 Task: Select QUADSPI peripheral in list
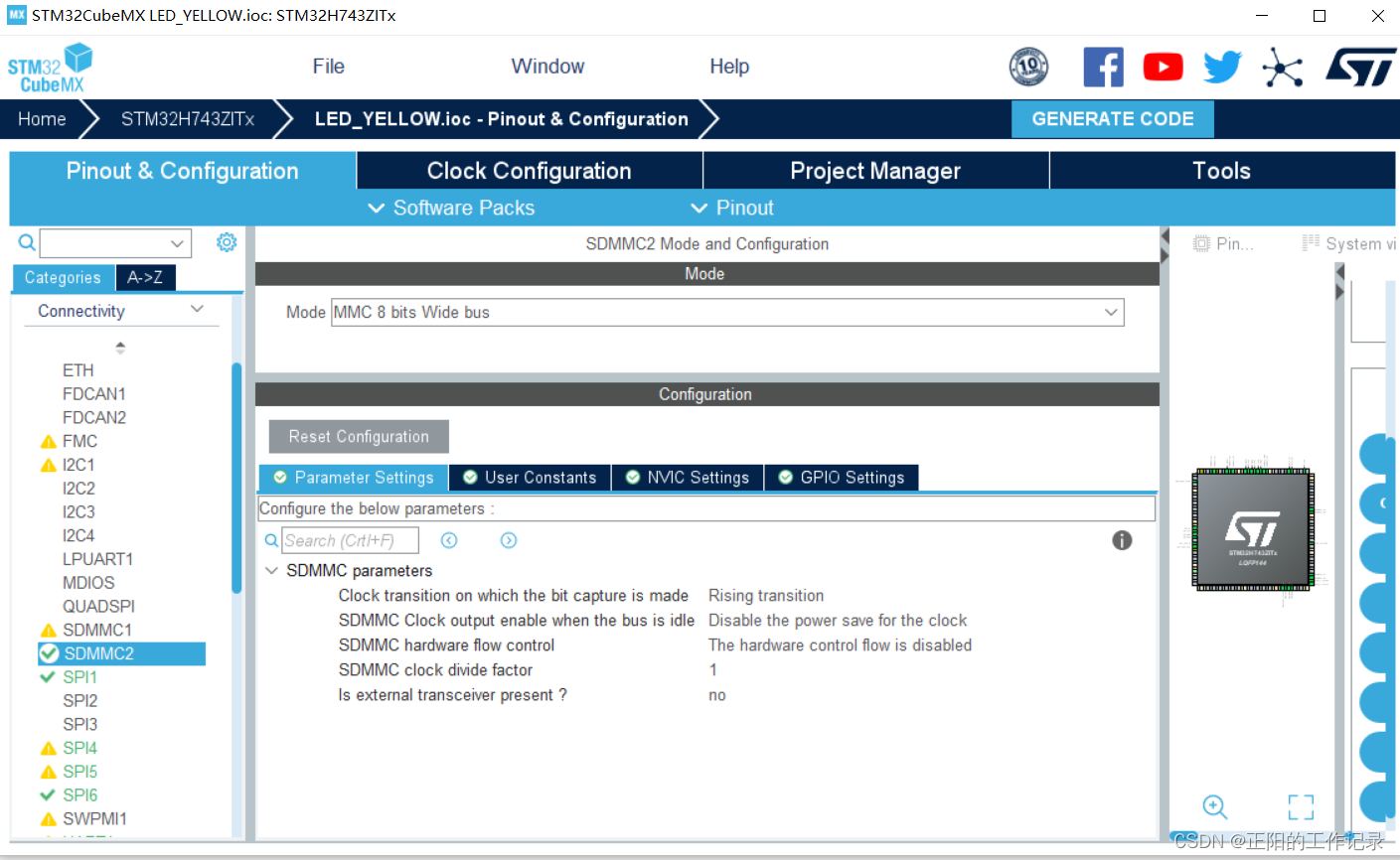(x=98, y=607)
